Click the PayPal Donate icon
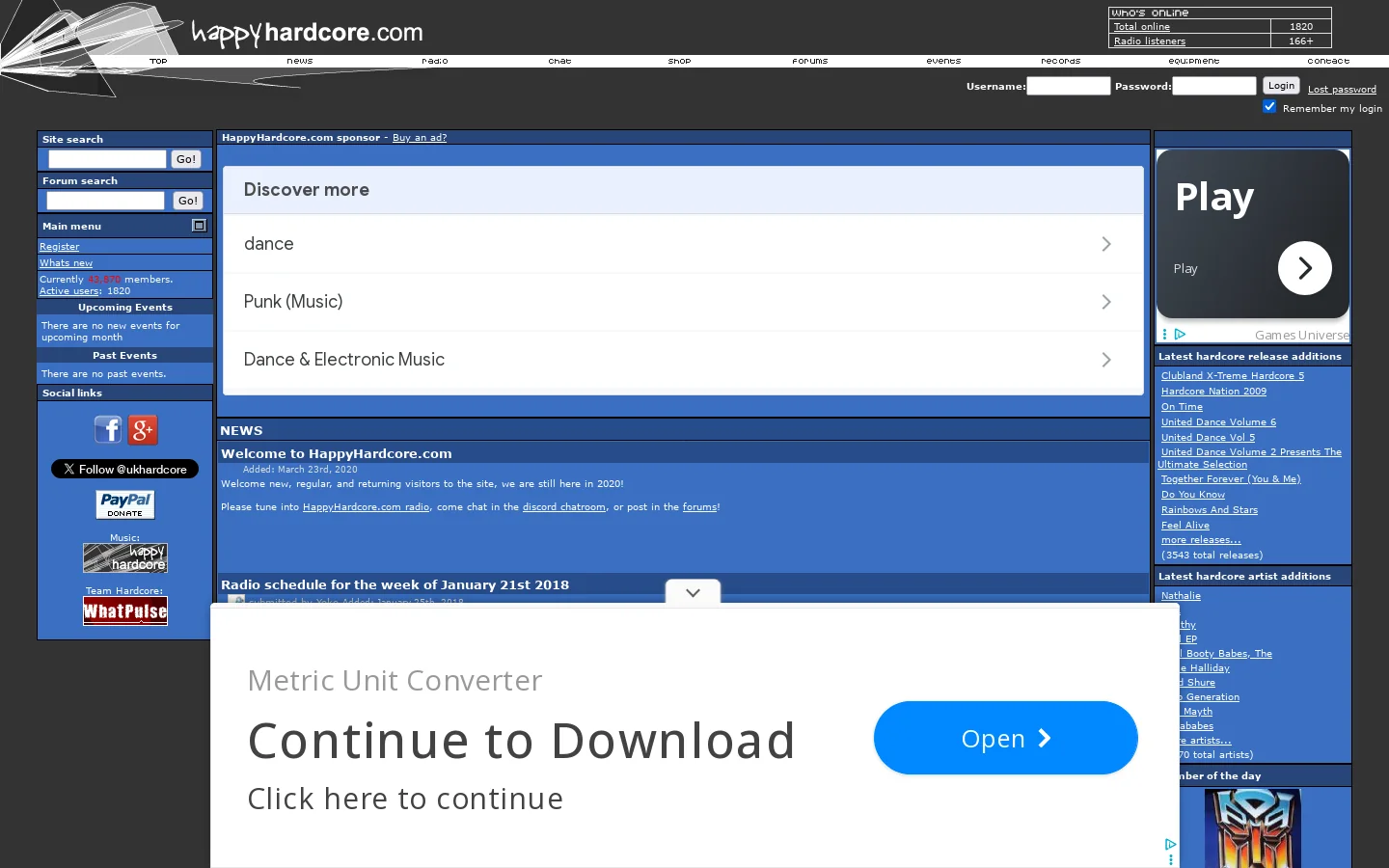 point(125,504)
